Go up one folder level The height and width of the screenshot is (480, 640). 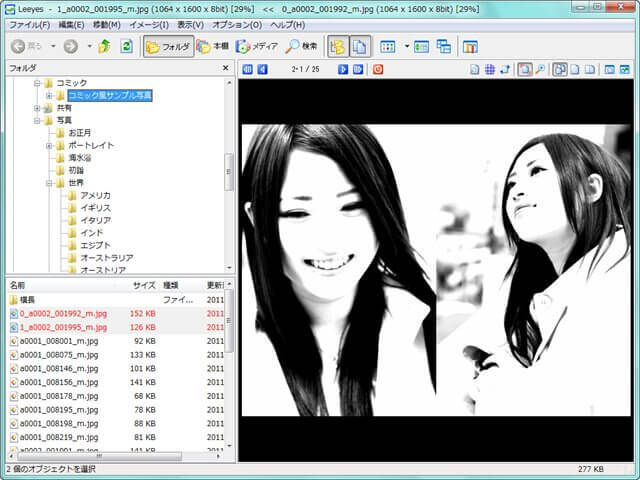tap(104, 46)
